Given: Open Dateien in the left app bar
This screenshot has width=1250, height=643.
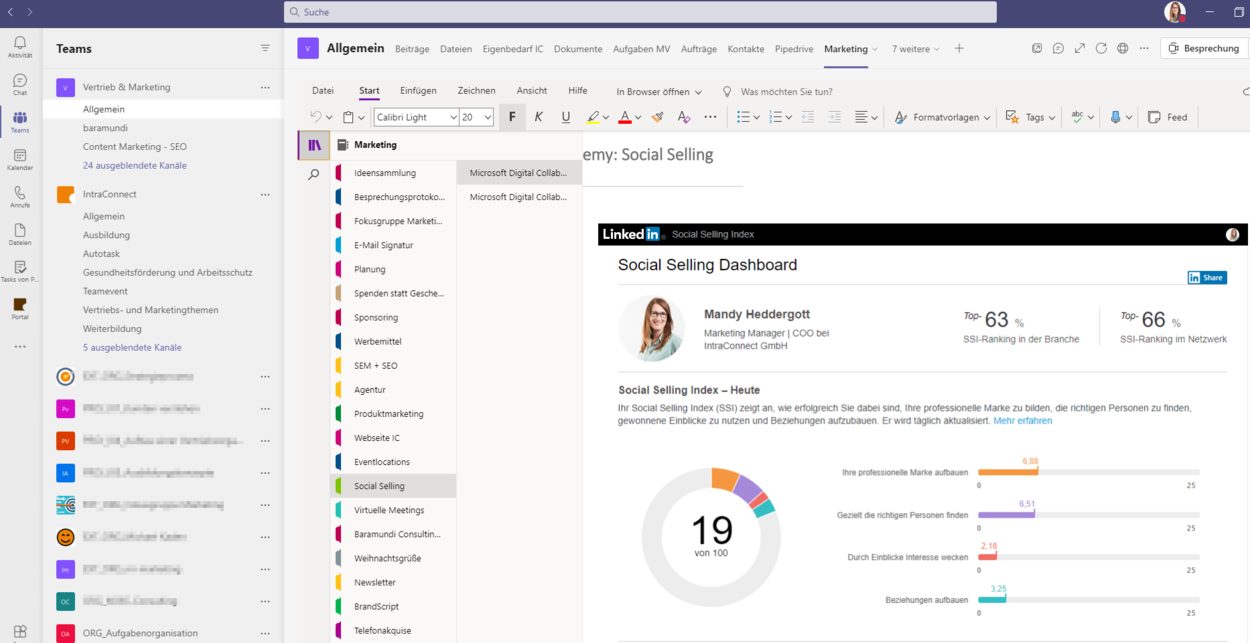Looking at the screenshot, I should tap(20, 235).
